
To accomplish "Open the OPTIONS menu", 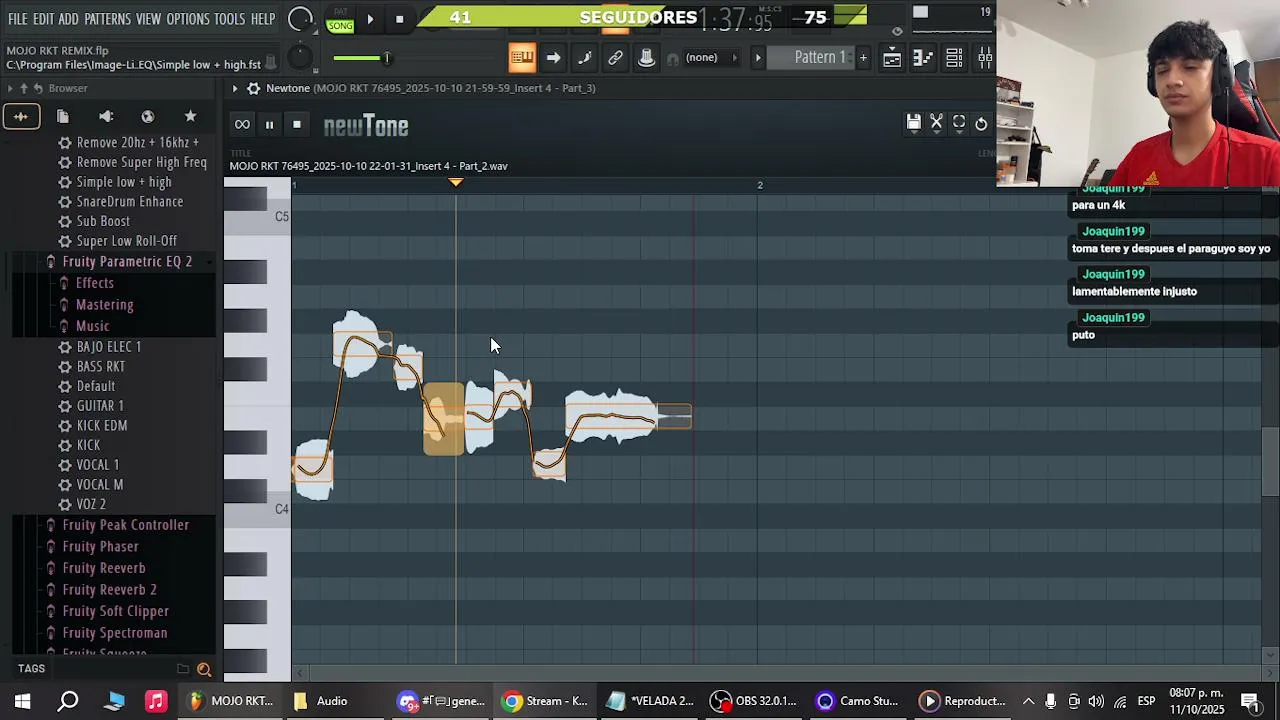I will coord(188,19).
